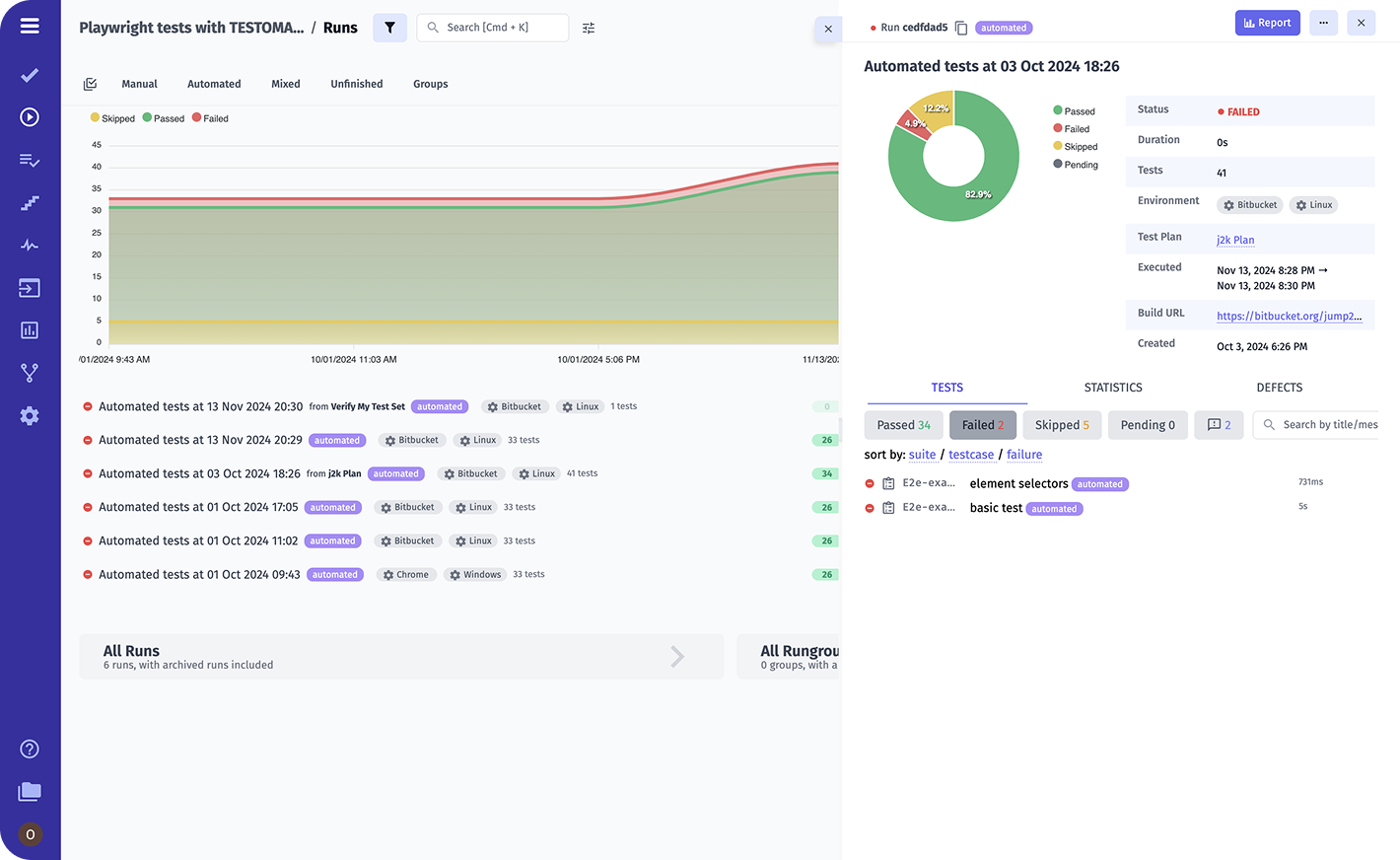Open the j2k Plan link
This screenshot has height=860, width=1400.
coord(1235,240)
